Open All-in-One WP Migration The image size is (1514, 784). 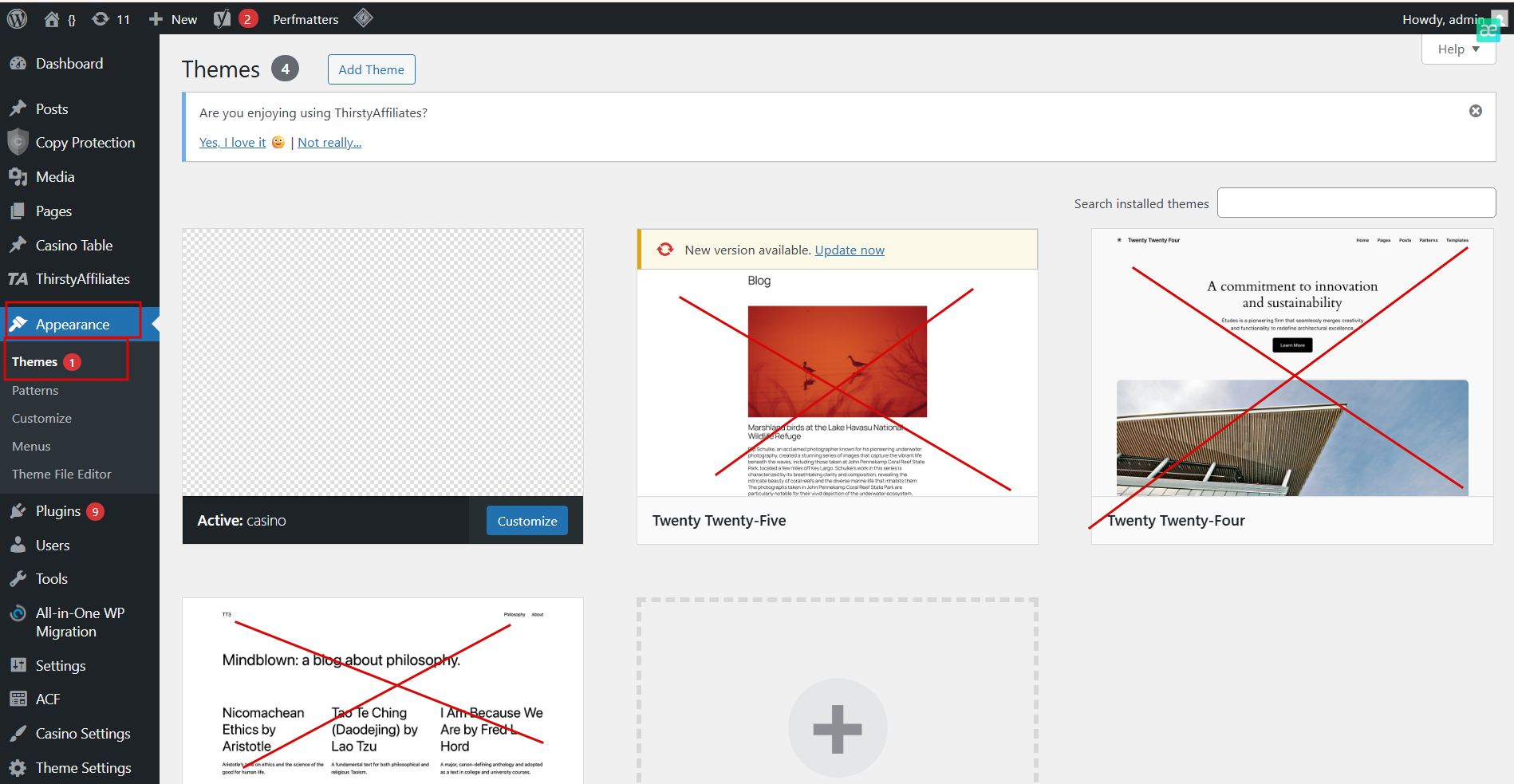point(80,622)
